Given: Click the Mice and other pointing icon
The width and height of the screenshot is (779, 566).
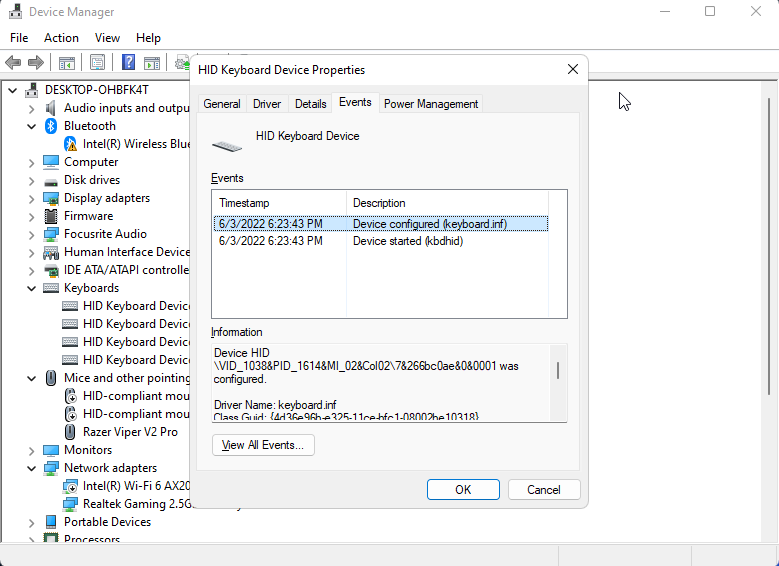Looking at the screenshot, I should click(51, 378).
